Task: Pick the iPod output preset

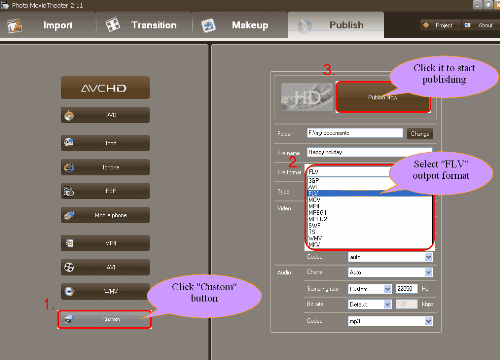Action: click(x=105, y=143)
